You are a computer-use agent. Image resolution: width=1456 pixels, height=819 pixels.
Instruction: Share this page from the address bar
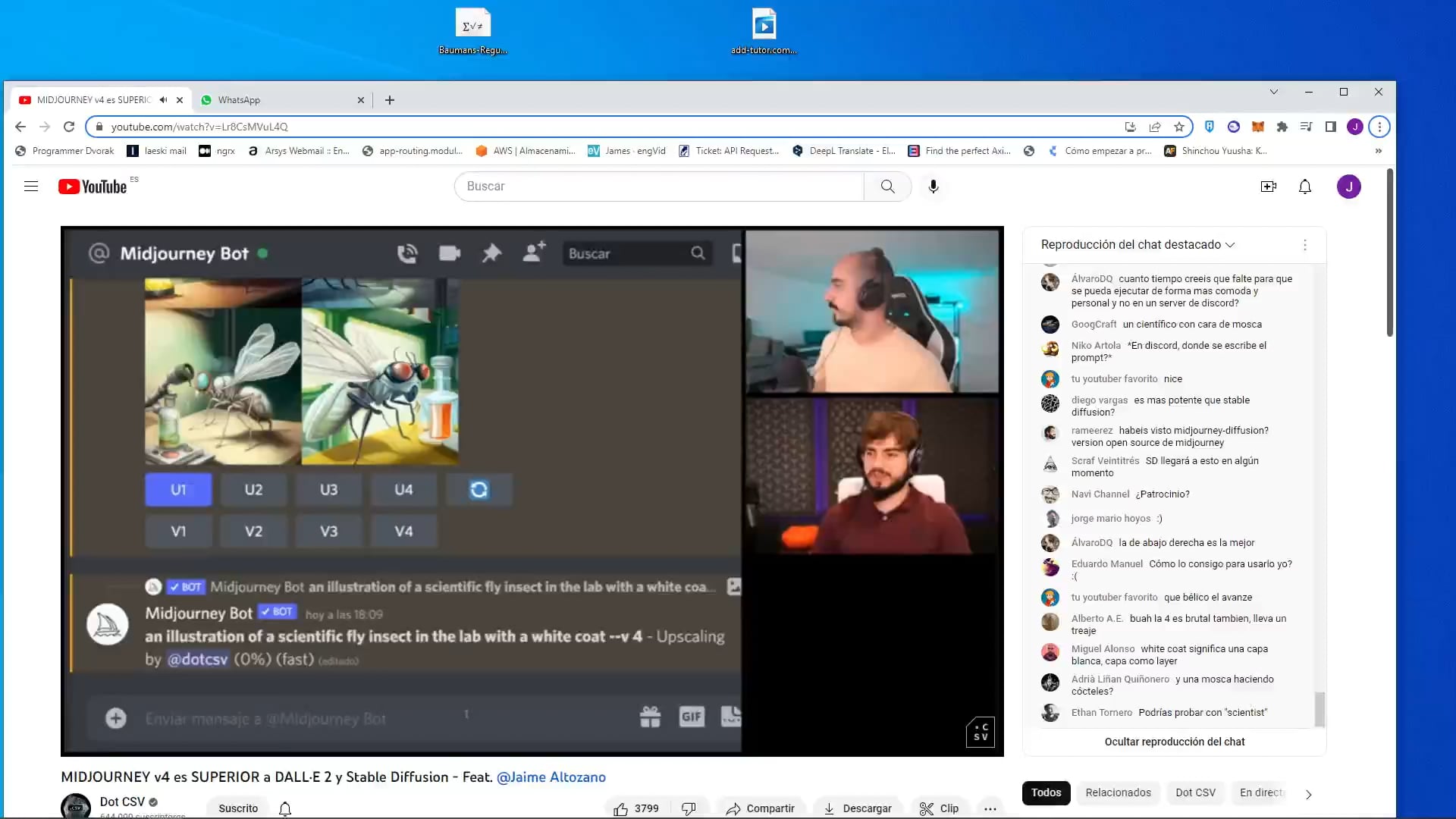(1155, 127)
